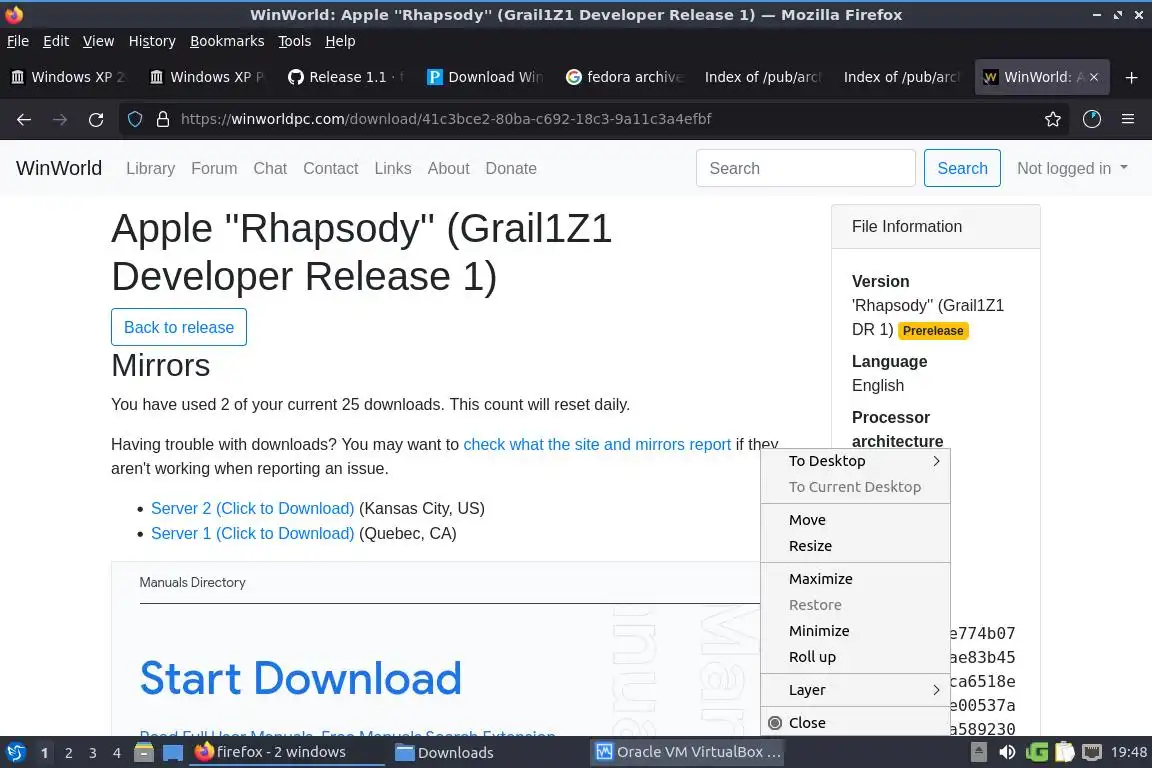The image size is (1152, 768).
Task: Switch to the fedora archive Google tab
Action: coord(624,77)
